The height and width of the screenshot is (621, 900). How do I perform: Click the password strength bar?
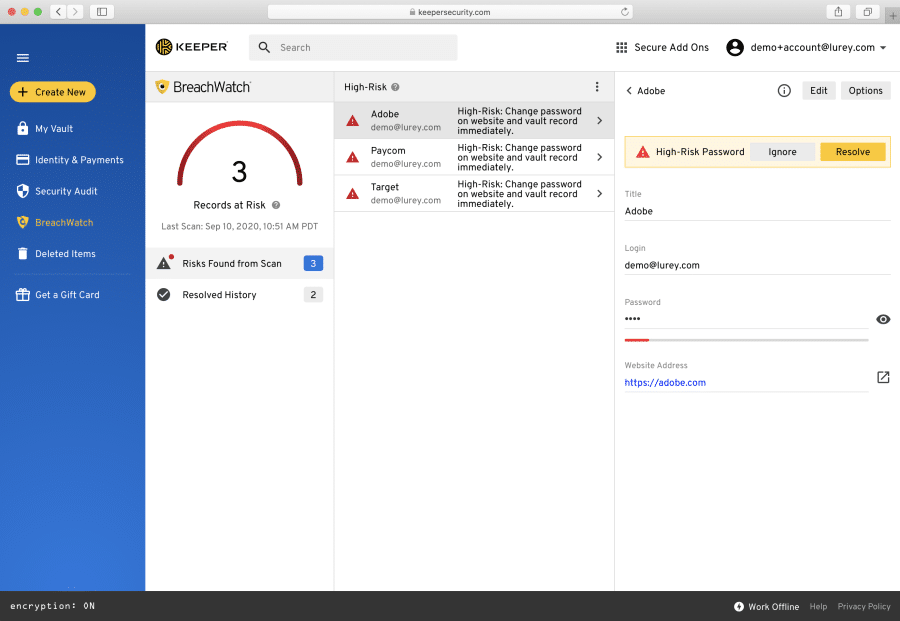[x=746, y=340]
